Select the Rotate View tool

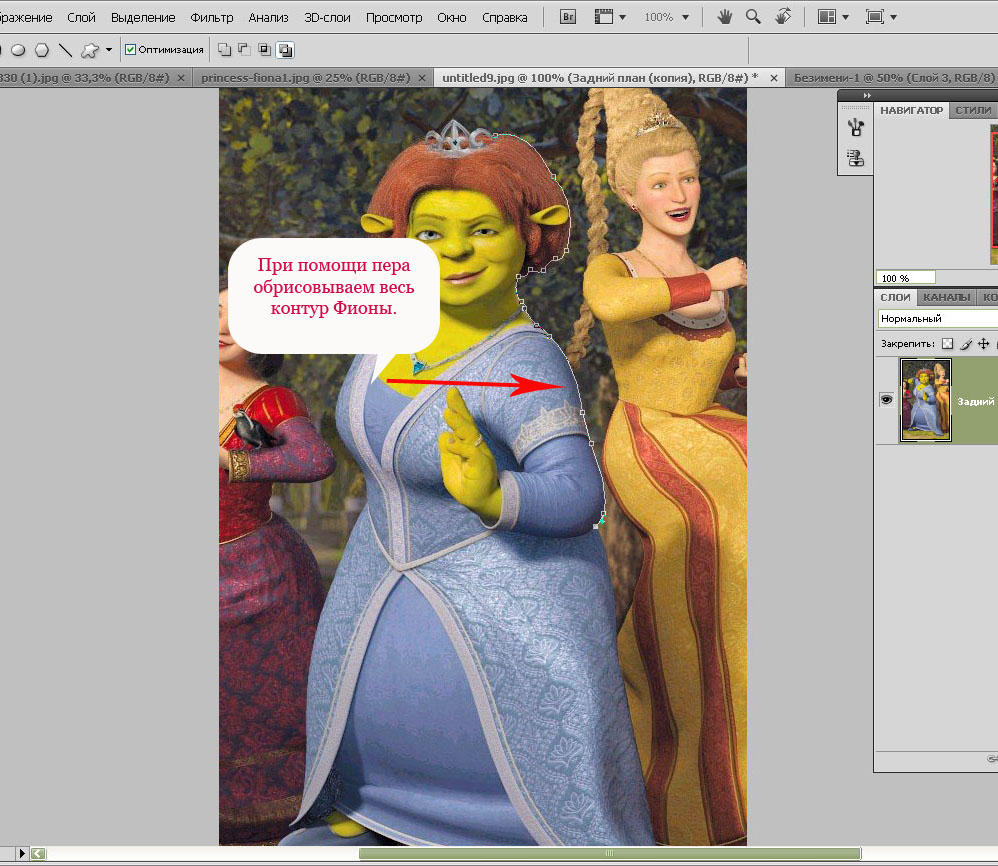click(783, 17)
